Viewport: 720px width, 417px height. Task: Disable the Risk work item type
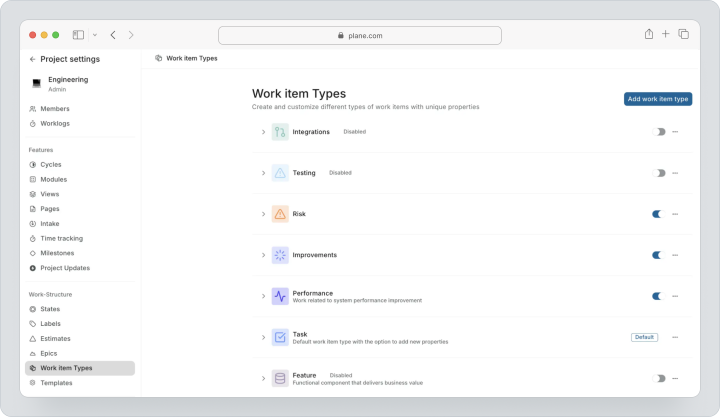tap(658, 214)
